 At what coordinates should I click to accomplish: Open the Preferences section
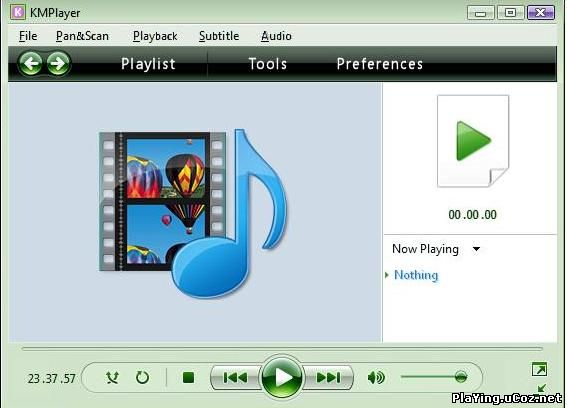[380, 64]
